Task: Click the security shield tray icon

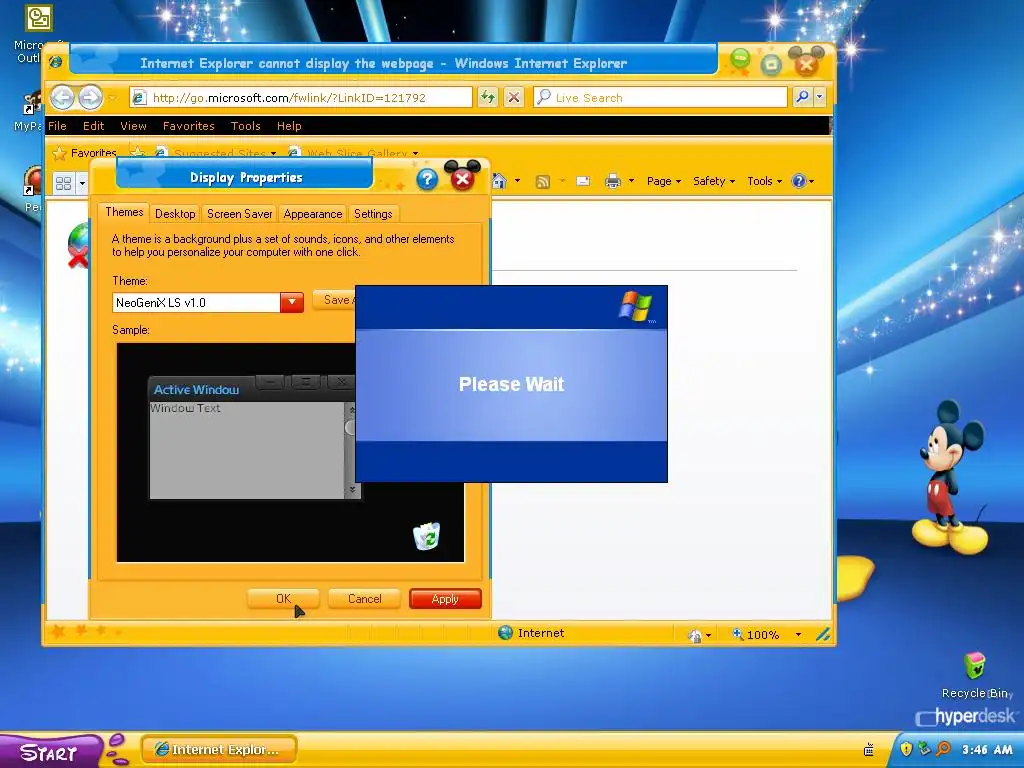Action: pyautogui.click(x=906, y=749)
